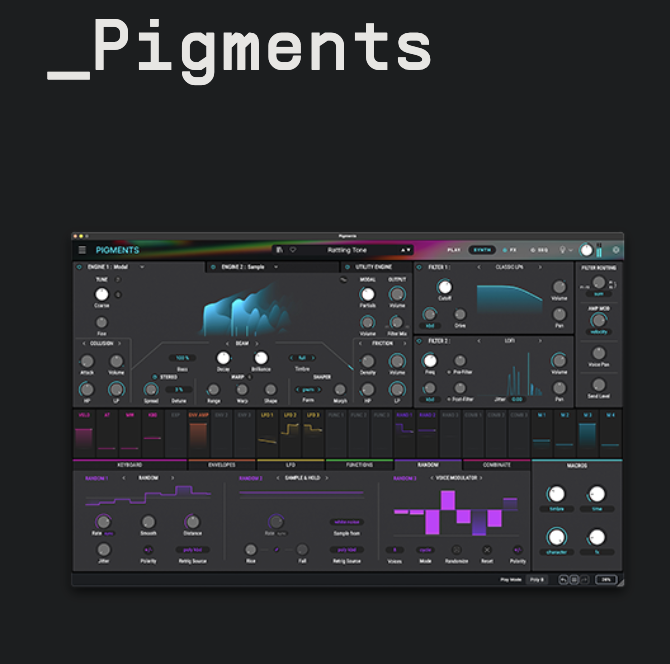
Task: Adjust the master volume knob
Action: (x=586, y=250)
